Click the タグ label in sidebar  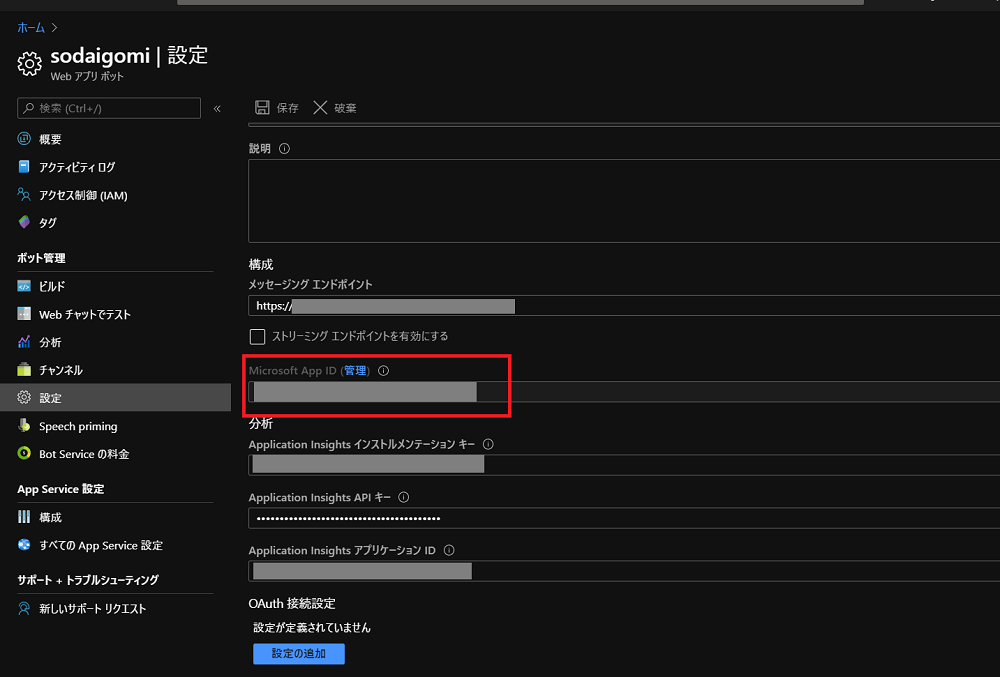click(48, 222)
